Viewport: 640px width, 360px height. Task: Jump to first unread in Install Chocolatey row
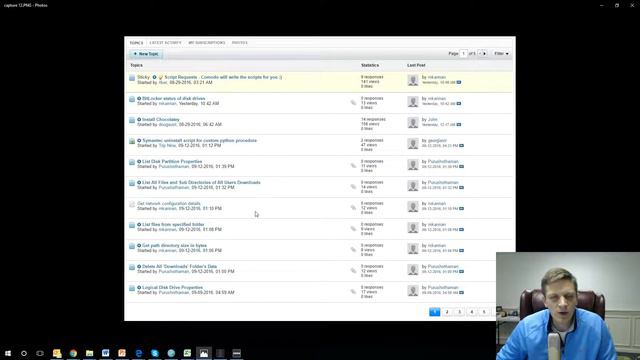coord(139,120)
